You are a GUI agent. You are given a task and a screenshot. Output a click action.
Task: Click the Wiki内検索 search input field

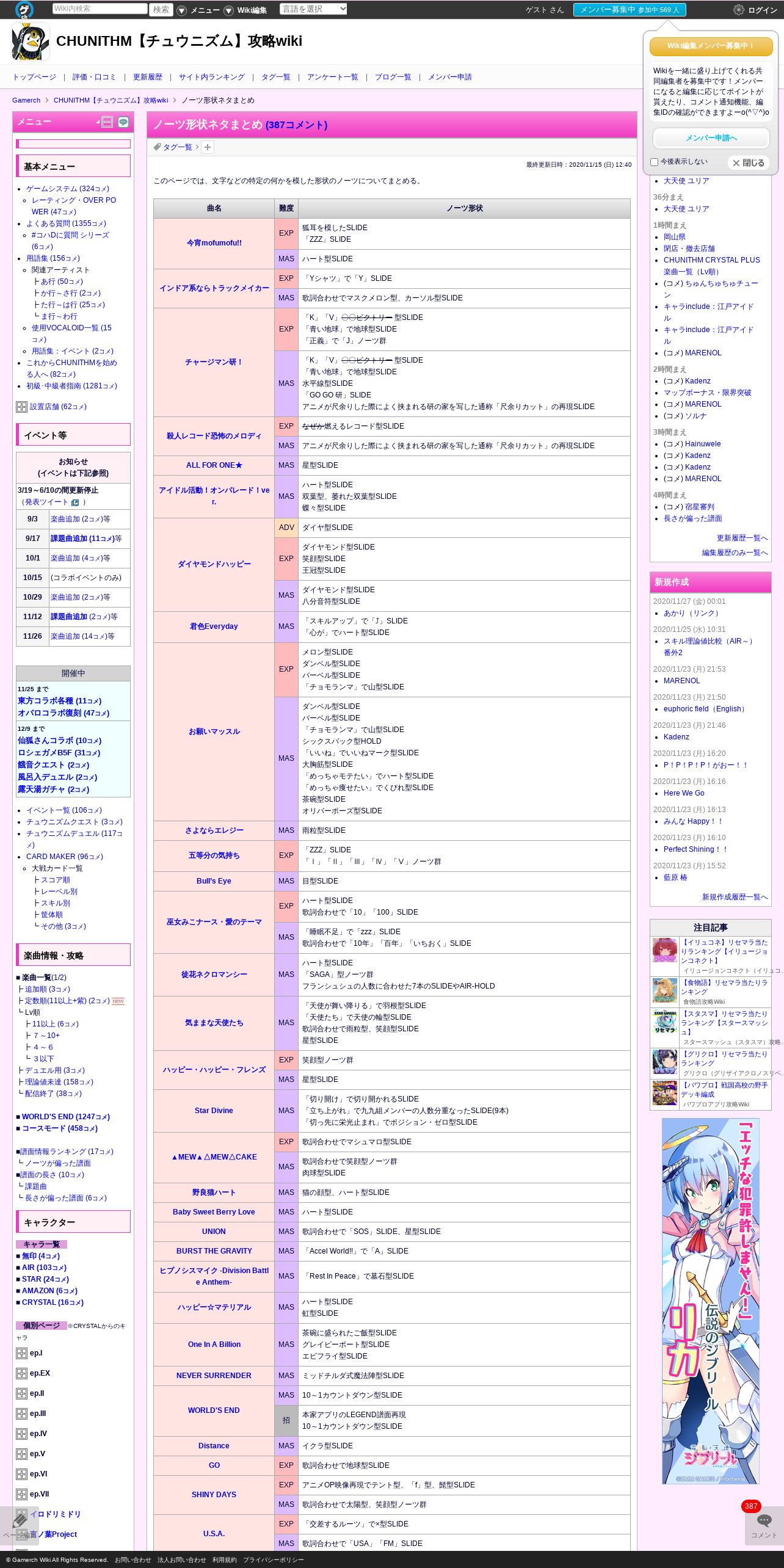(100, 9)
